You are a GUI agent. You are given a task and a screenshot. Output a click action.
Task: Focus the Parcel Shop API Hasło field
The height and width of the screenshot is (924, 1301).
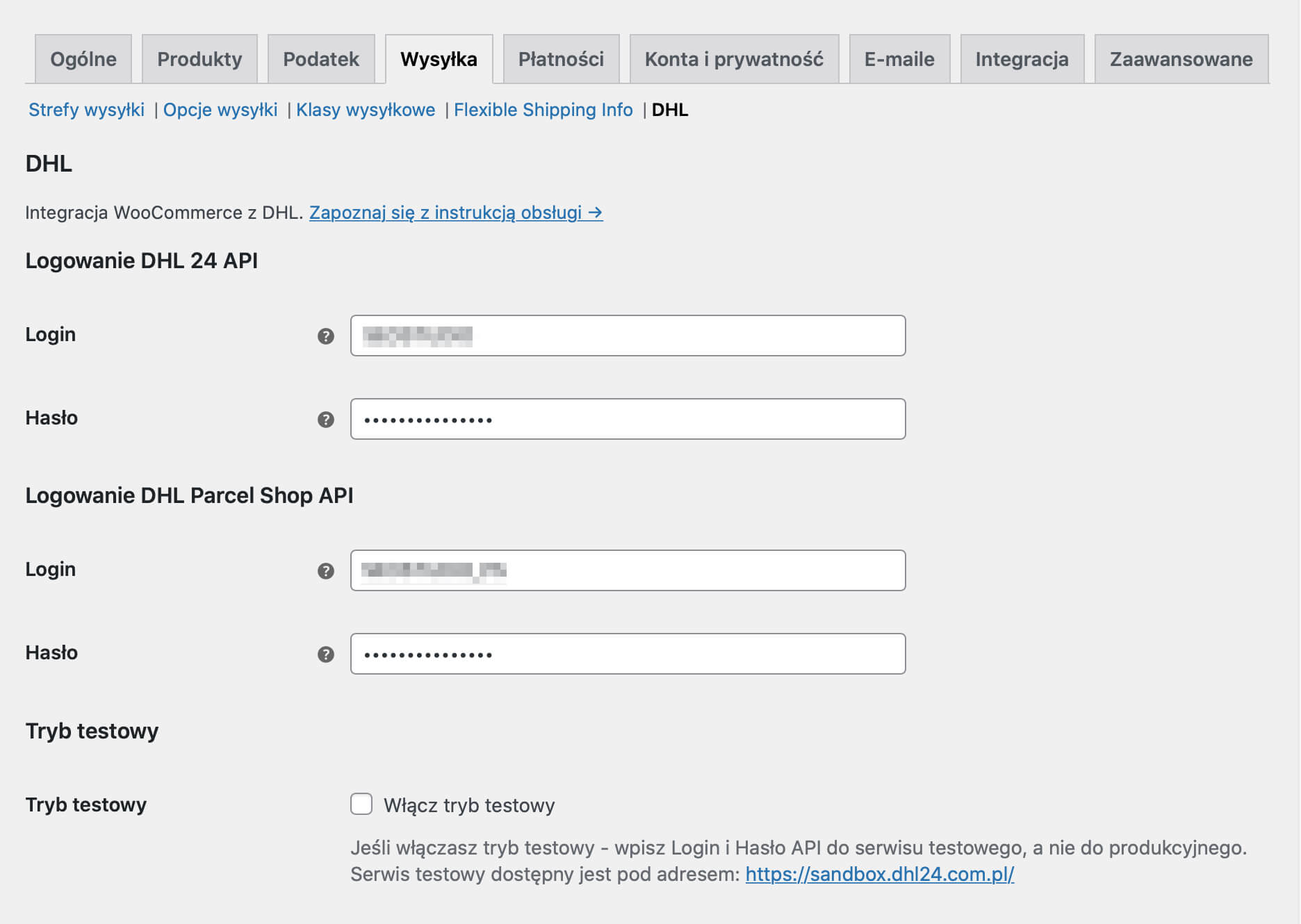coord(628,654)
